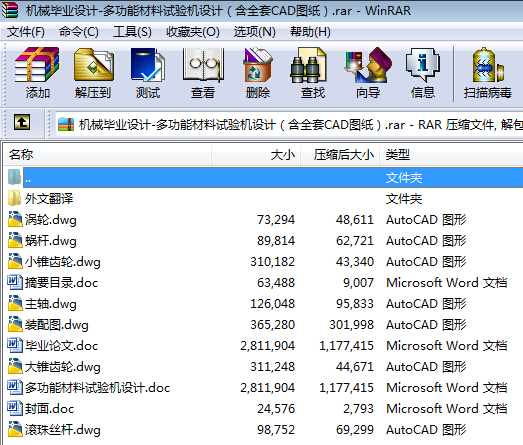
Task: Open the 选项(N) menu
Action: 254,32
